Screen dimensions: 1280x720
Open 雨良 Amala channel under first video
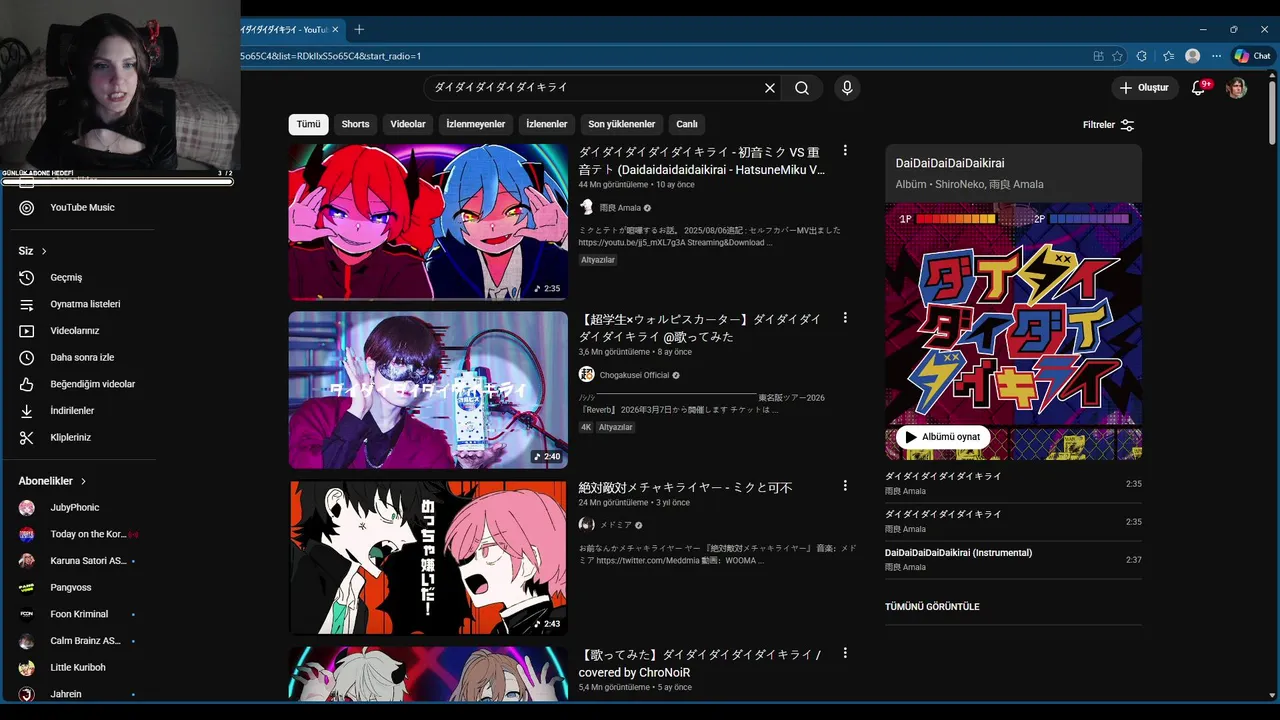click(x=620, y=208)
